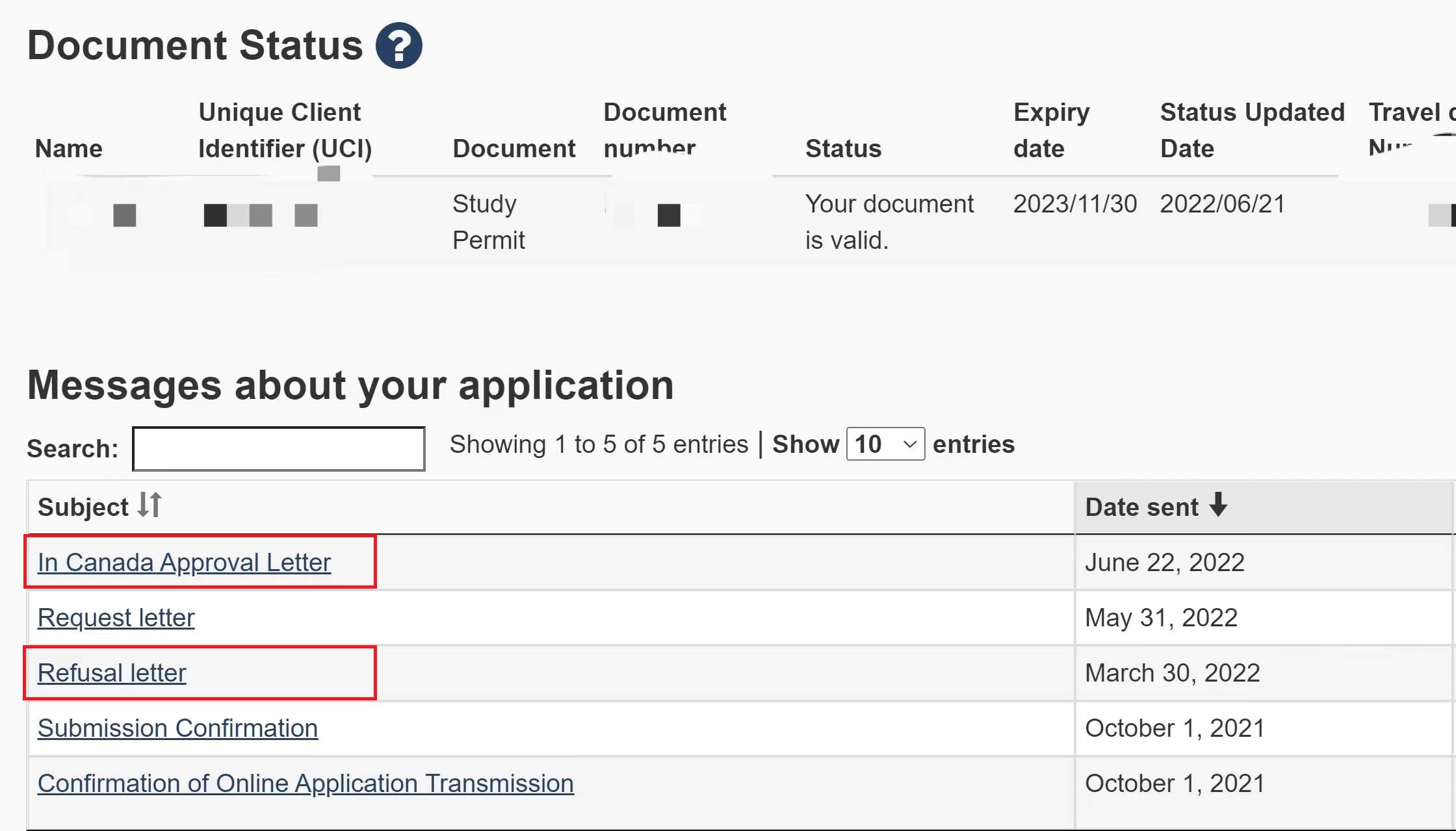The height and width of the screenshot is (831, 1456).
Task: Select expiry date 2023/11/30 cell
Action: [x=1074, y=204]
